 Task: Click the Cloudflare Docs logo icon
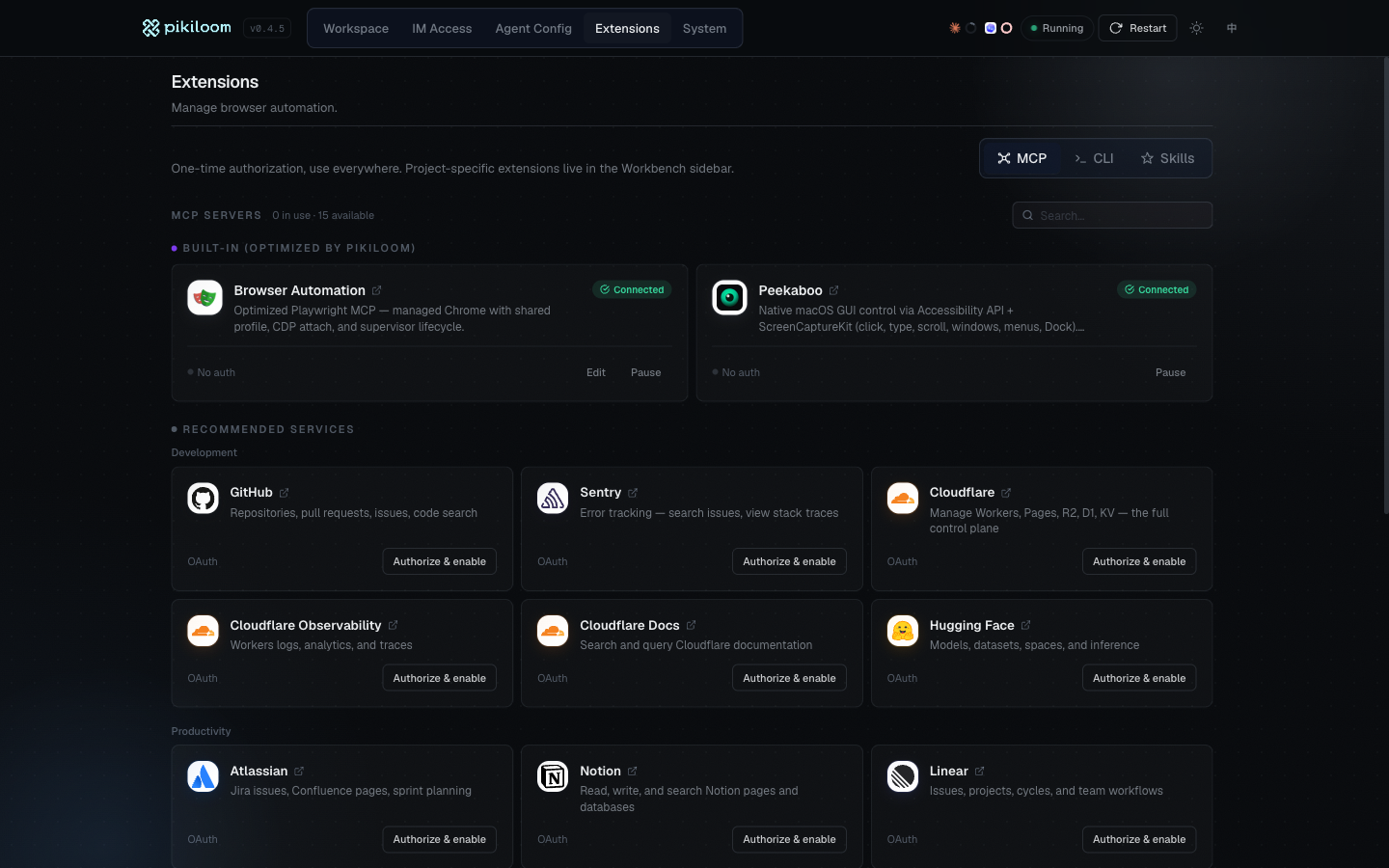(553, 631)
